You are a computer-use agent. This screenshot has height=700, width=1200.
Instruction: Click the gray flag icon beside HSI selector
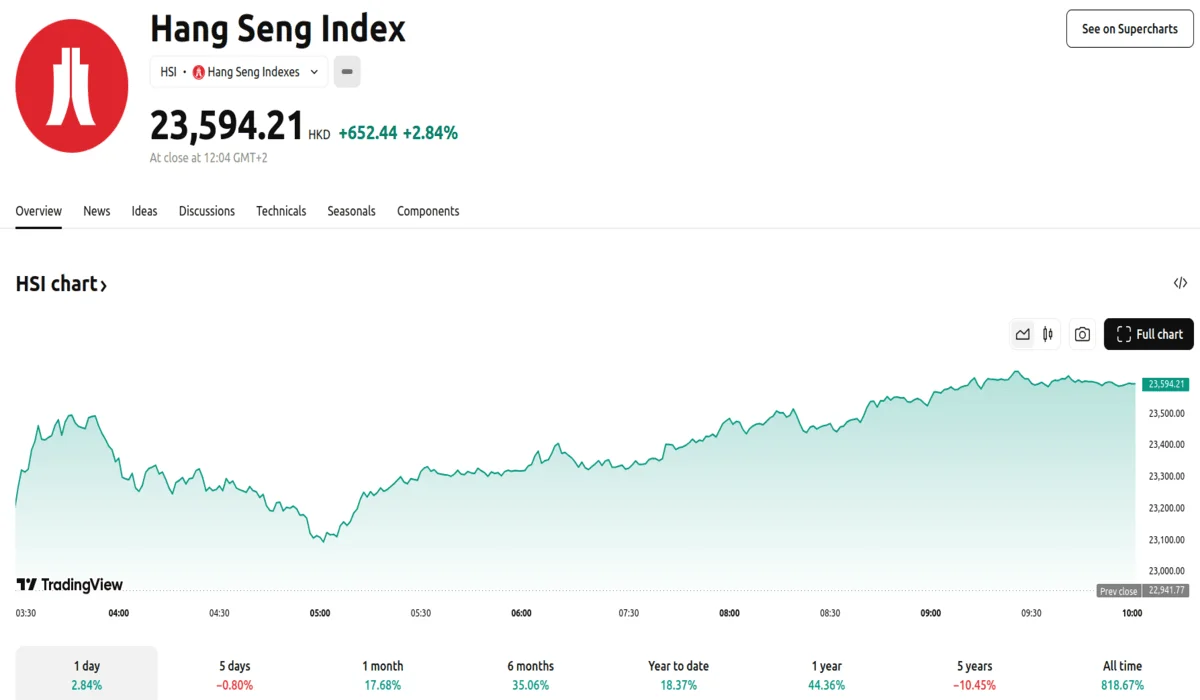coord(347,72)
